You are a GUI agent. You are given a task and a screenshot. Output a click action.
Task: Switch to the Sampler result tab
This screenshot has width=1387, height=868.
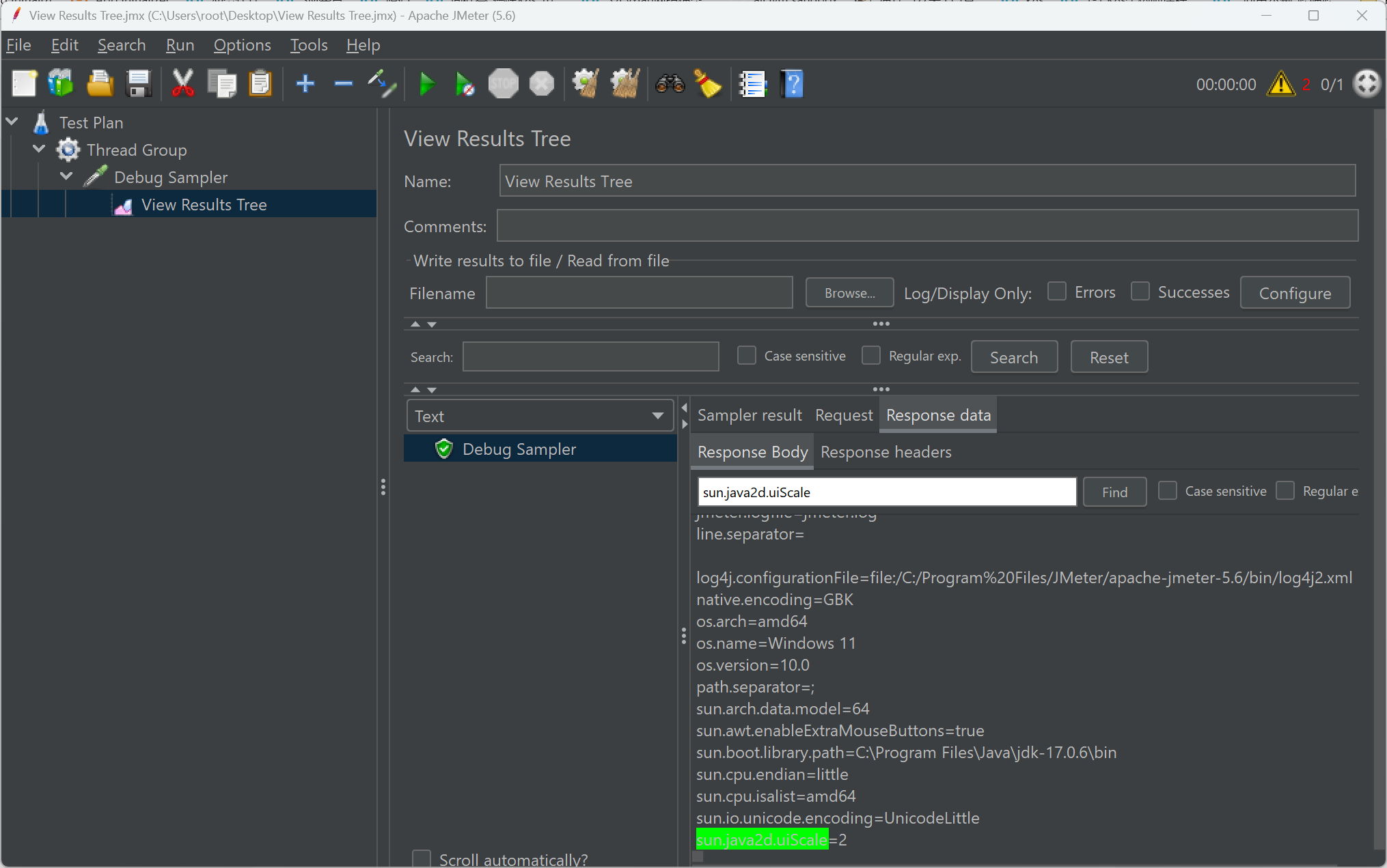(x=750, y=415)
